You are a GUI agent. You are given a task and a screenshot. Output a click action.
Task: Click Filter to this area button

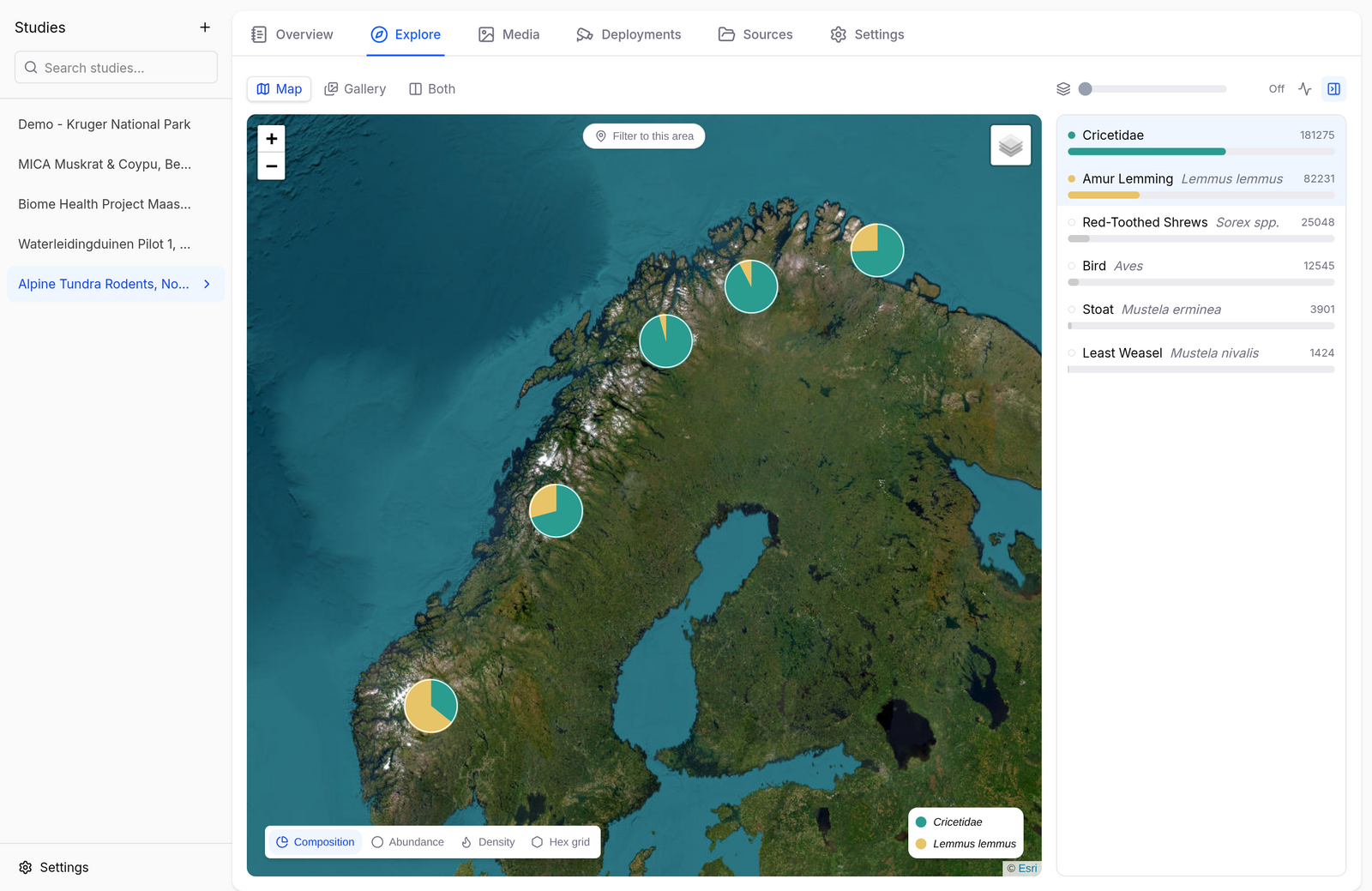point(644,136)
